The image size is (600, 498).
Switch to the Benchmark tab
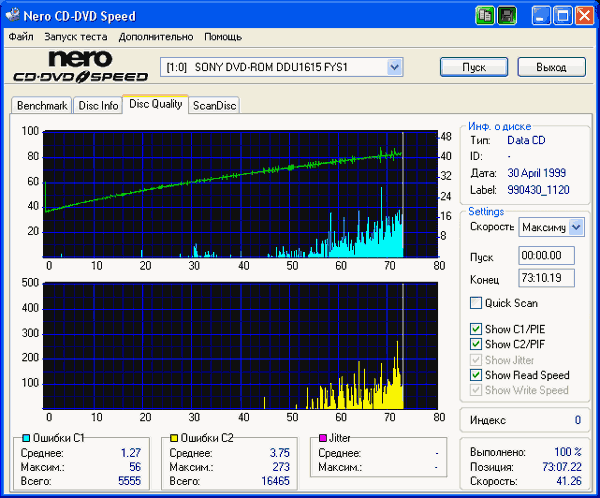[42, 105]
